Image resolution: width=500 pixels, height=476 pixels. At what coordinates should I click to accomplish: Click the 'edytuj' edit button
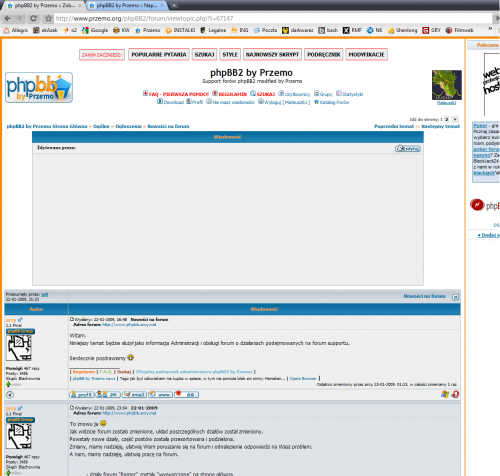408,148
